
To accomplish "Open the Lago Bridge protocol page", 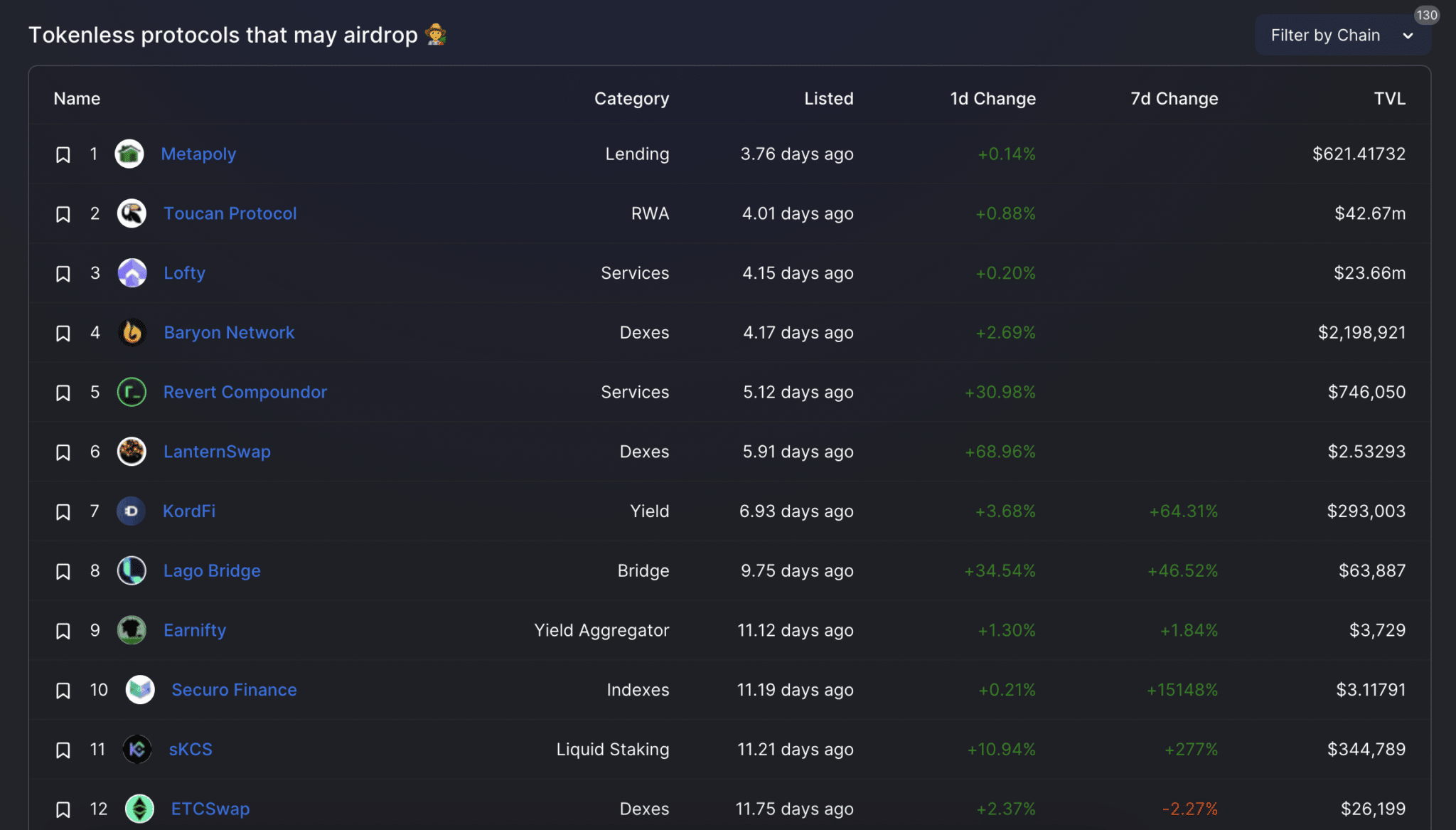I will 212,570.
